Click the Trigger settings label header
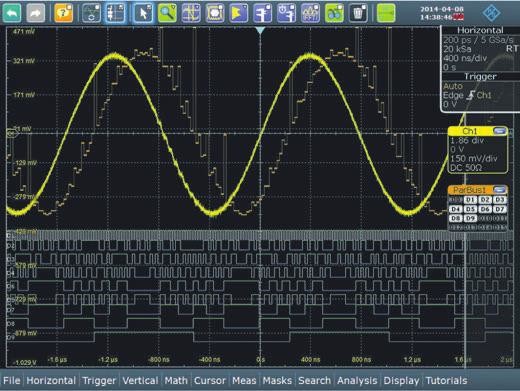This screenshot has height=391, width=520. [x=480, y=76]
